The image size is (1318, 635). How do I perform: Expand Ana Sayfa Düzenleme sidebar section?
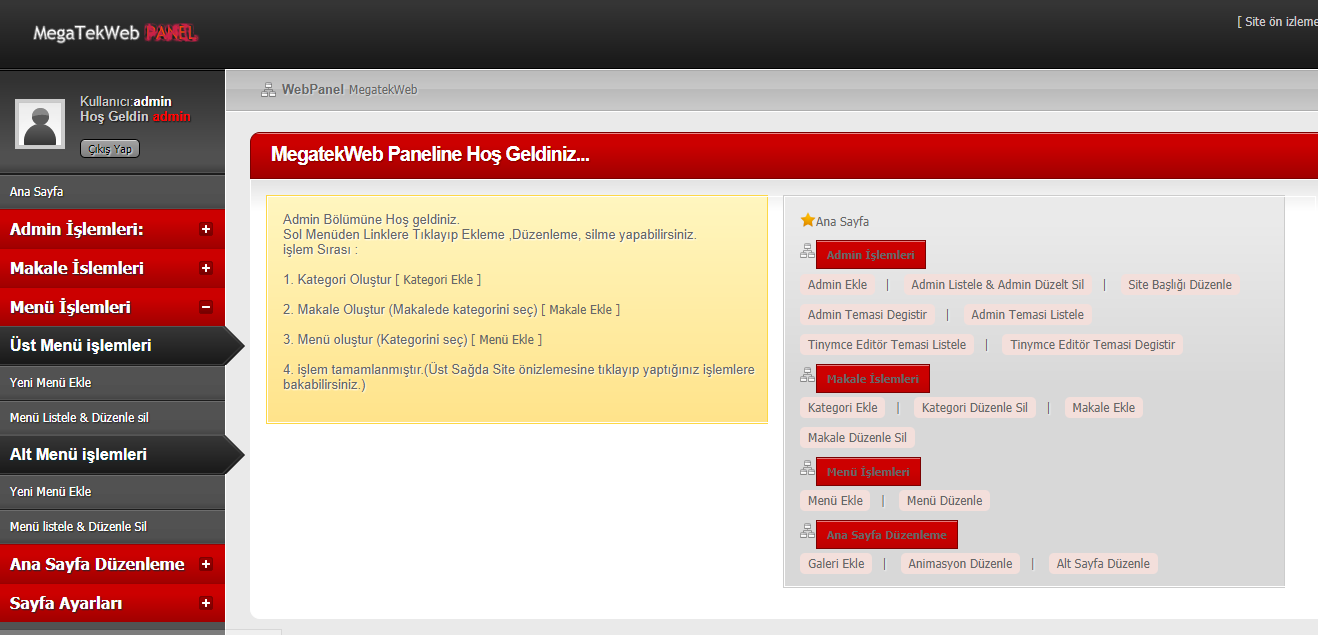pos(206,564)
